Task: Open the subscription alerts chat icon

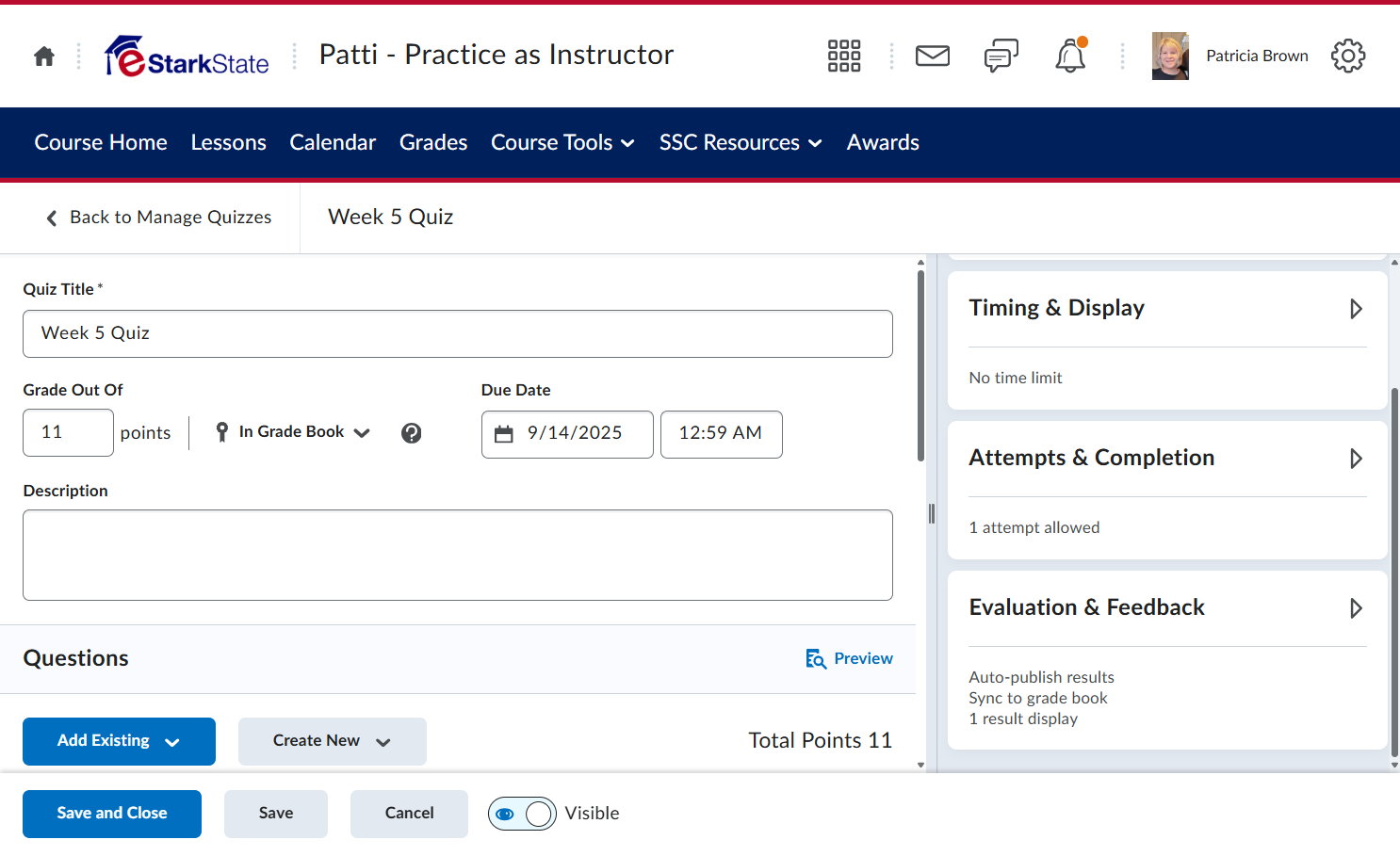Action: point(1001,57)
